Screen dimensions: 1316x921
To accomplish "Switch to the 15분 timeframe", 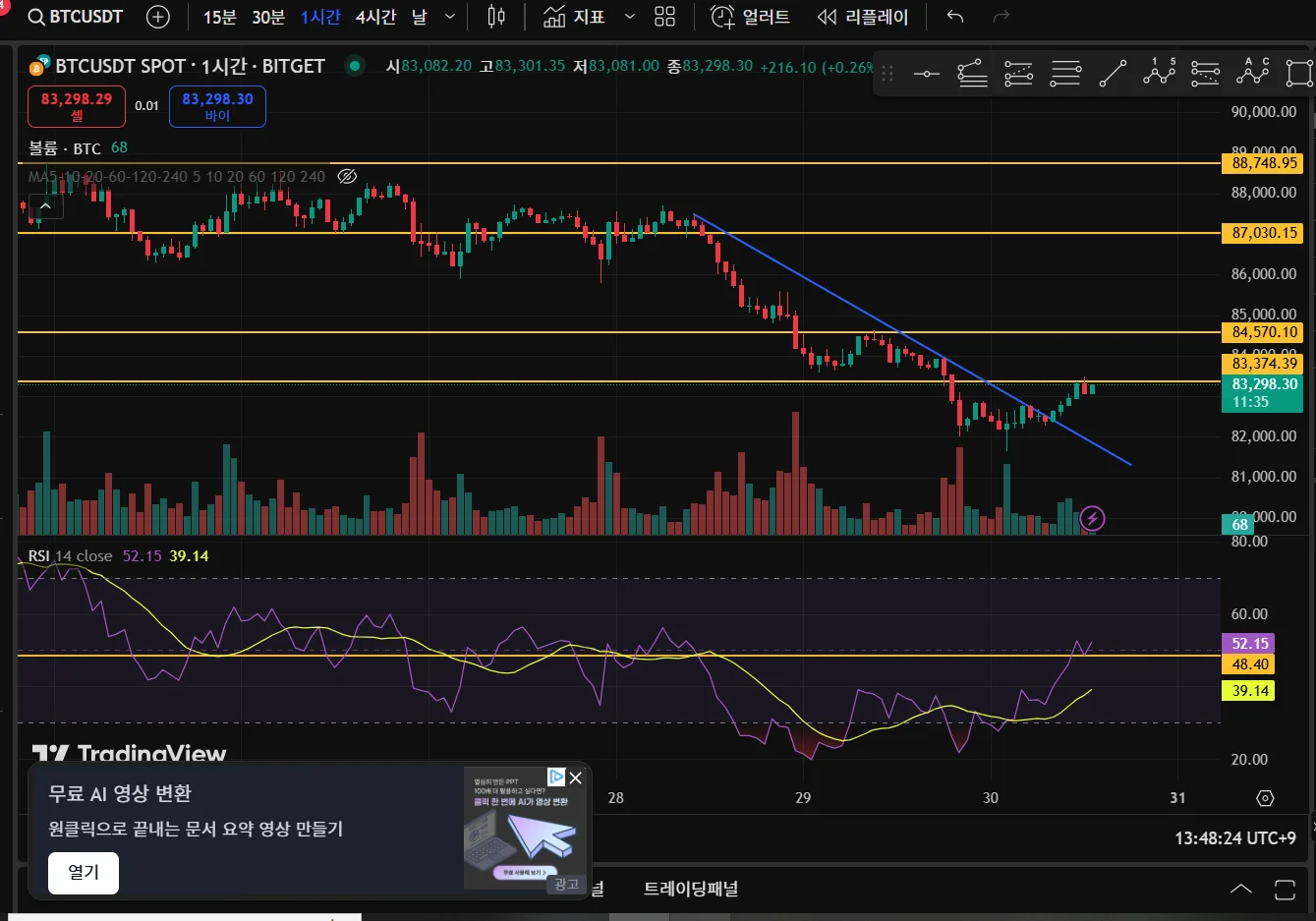I will [219, 17].
